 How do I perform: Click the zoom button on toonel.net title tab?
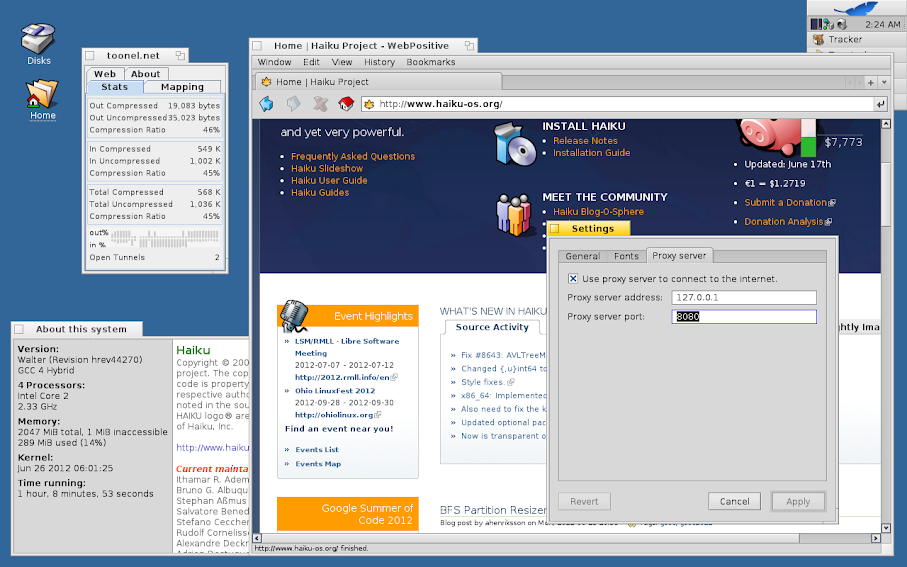point(180,56)
